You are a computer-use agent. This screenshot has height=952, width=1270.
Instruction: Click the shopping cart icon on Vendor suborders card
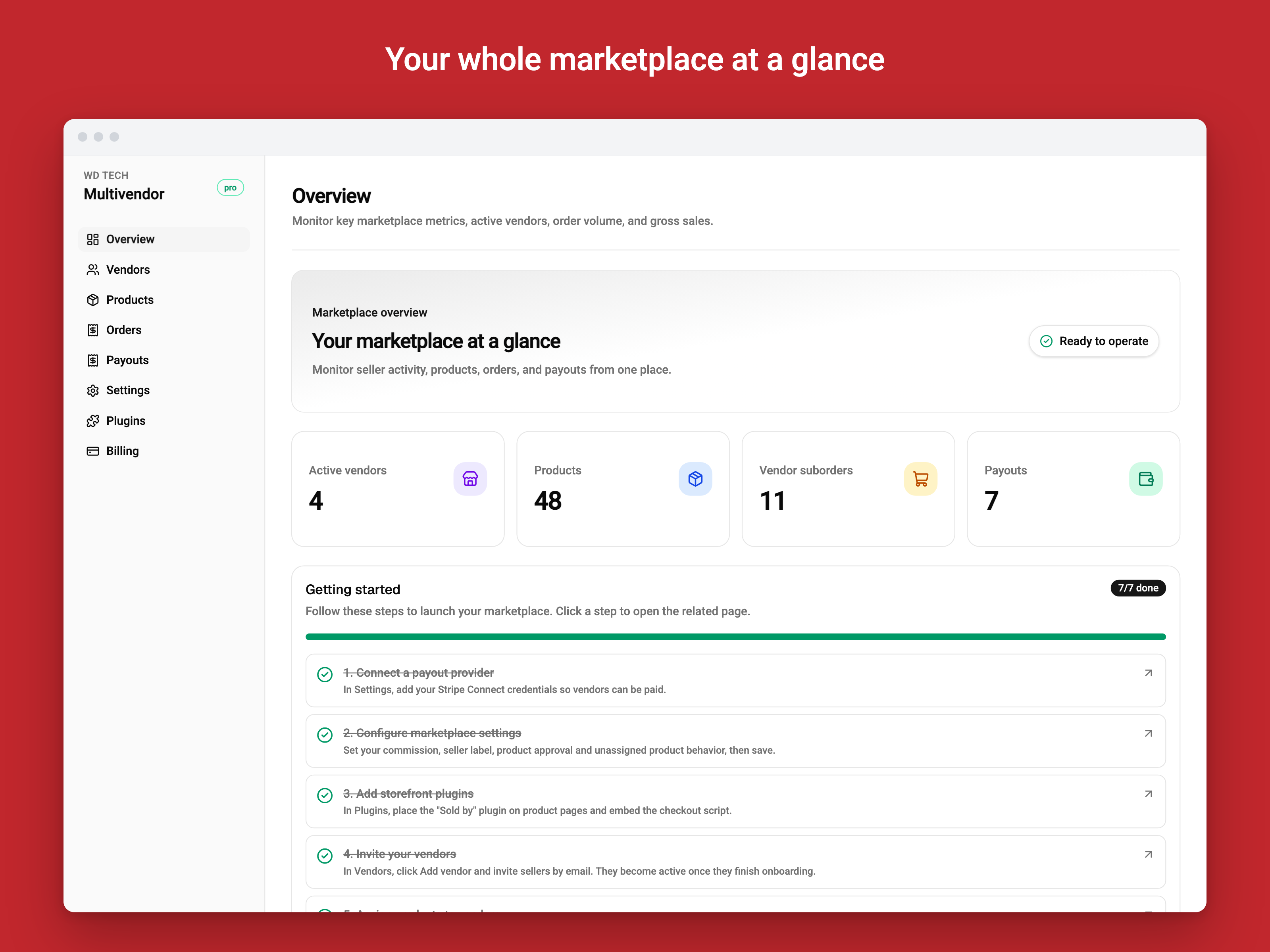click(920, 479)
